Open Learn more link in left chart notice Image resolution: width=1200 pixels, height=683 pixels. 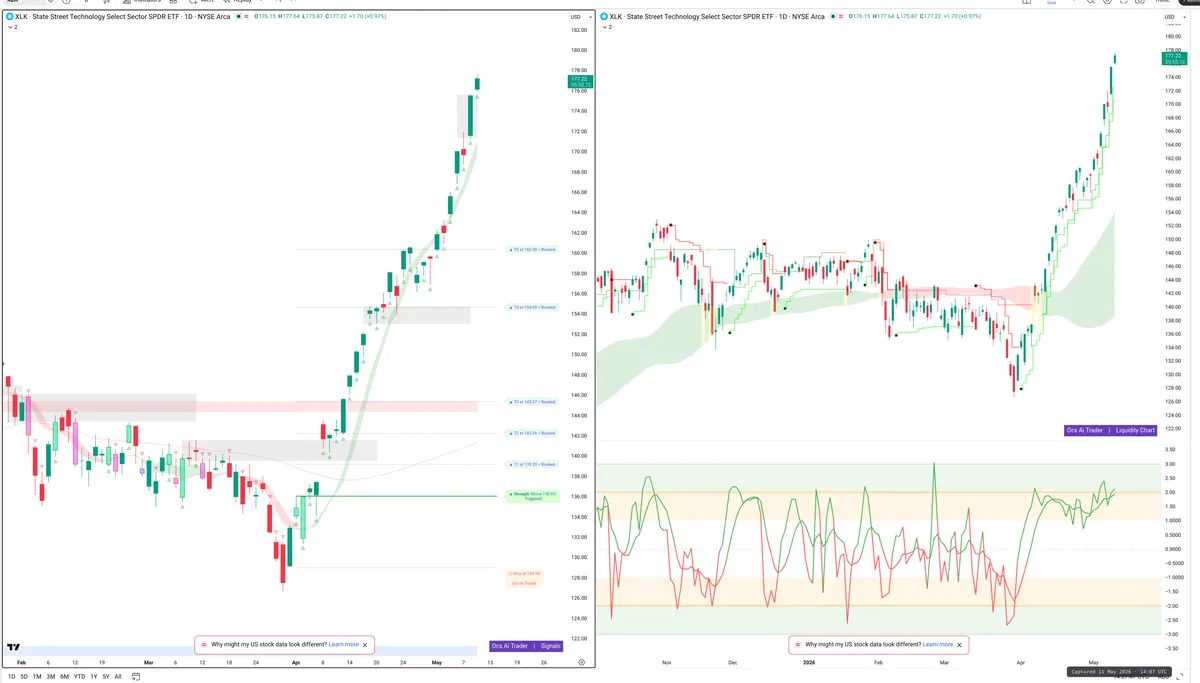(x=343, y=645)
